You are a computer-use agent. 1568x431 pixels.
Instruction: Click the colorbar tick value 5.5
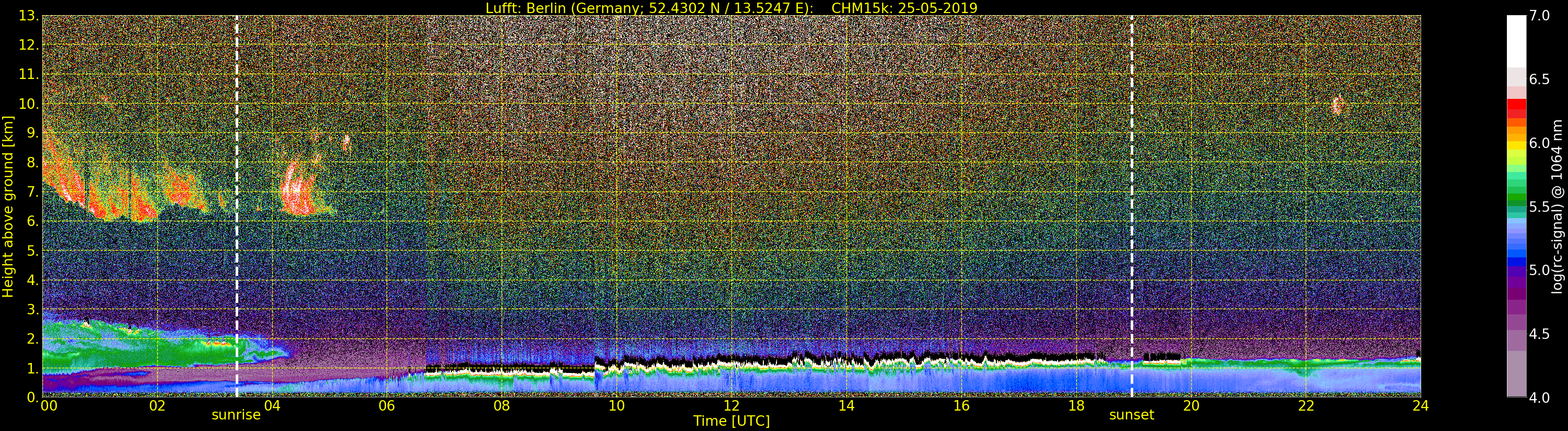click(1539, 207)
